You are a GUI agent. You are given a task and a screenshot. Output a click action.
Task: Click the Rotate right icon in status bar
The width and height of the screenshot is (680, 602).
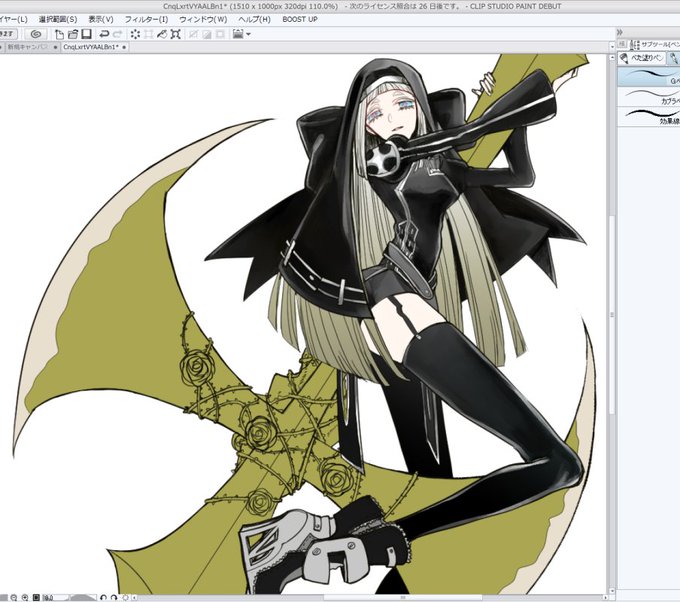[114, 598]
